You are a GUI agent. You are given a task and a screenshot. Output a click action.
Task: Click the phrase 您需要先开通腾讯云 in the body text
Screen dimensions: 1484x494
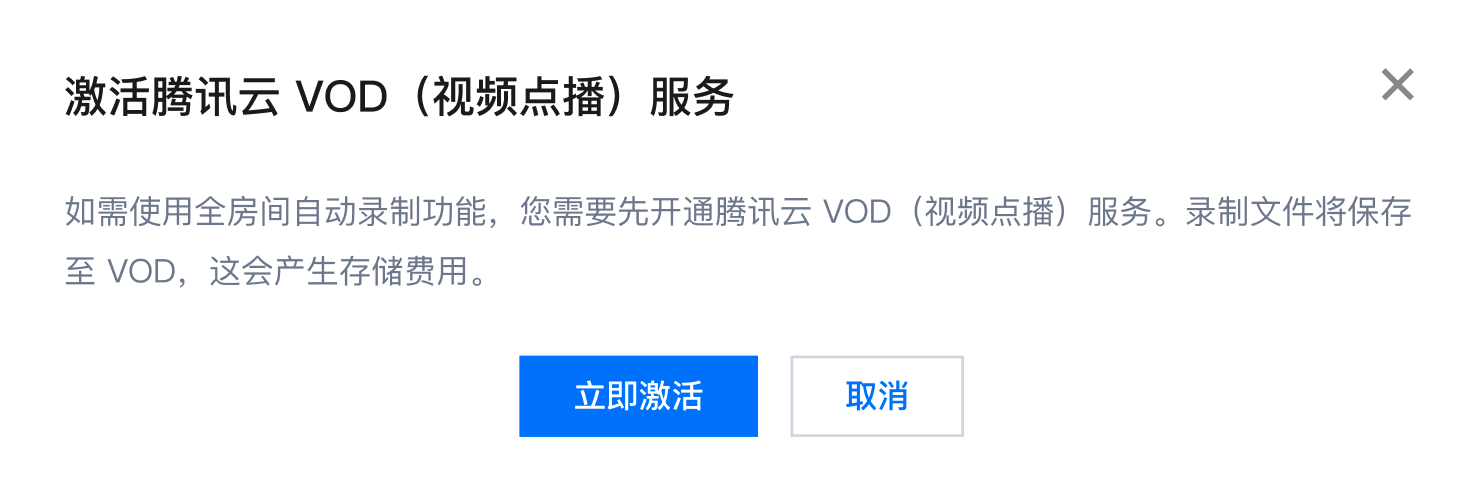668,212
